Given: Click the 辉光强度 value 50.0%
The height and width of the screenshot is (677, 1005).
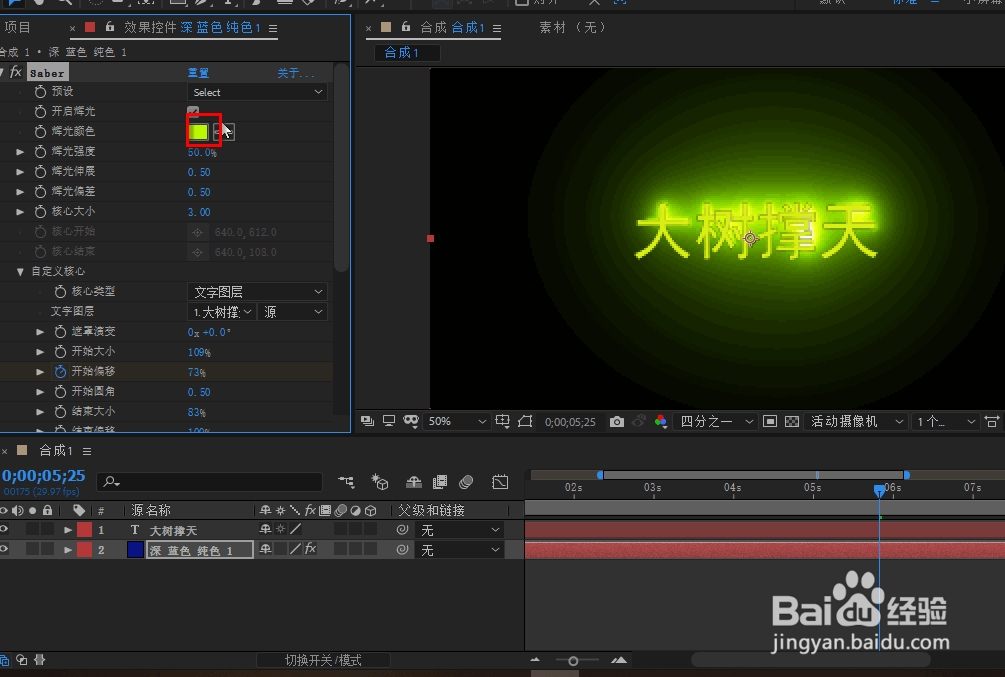Looking at the screenshot, I should tap(203, 153).
